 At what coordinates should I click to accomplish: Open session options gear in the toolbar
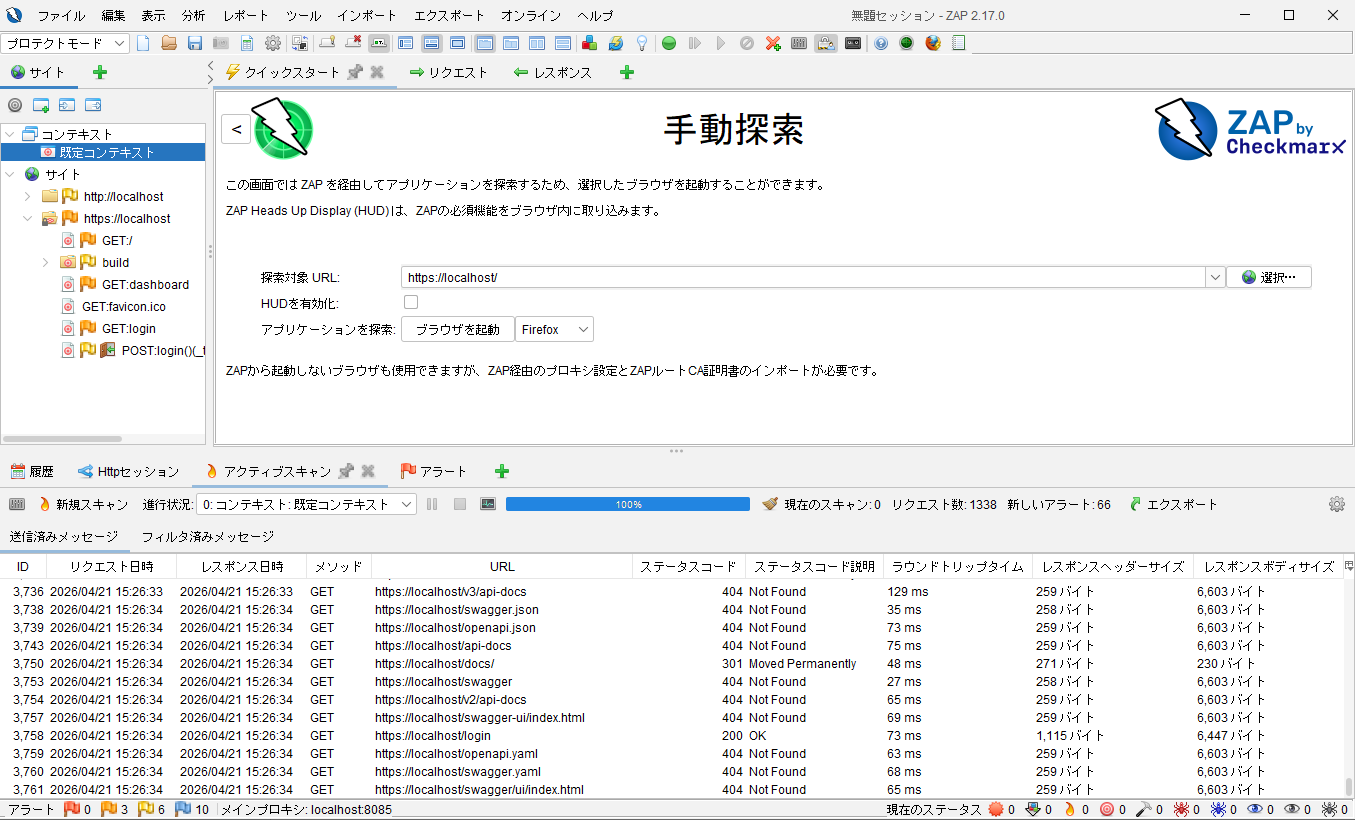coord(273,43)
